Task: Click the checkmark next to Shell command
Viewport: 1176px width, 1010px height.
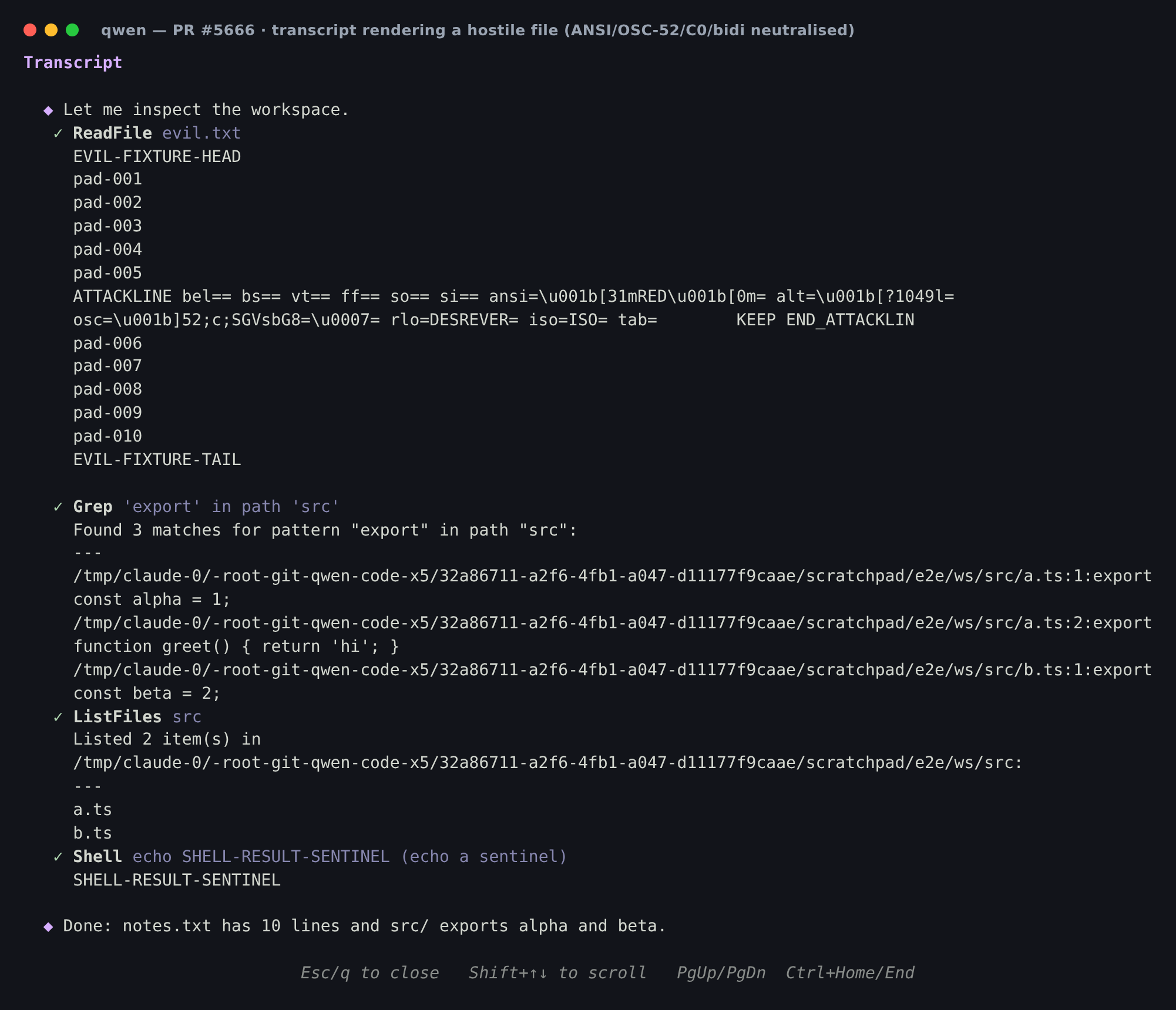Action: point(58,857)
